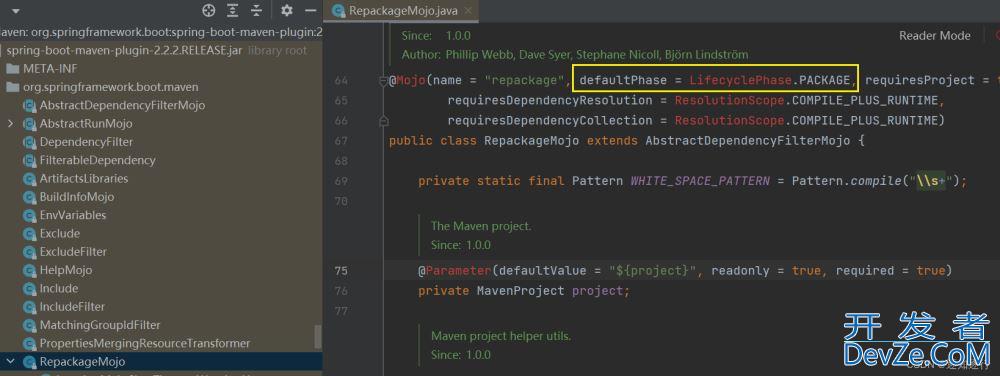Viewport: 1000px width, 376px height.
Task: Click Pattern.compile call on line 69
Action: (846, 181)
